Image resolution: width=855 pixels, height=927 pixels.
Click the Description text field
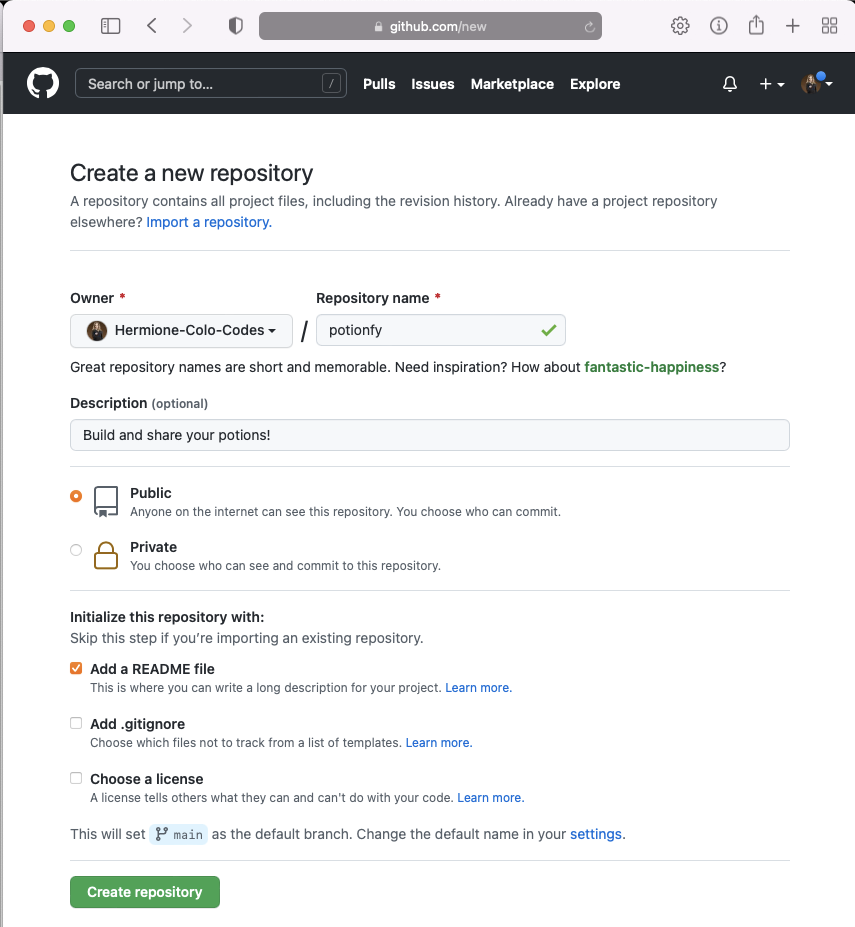pyautogui.click(x=429, y=435)
